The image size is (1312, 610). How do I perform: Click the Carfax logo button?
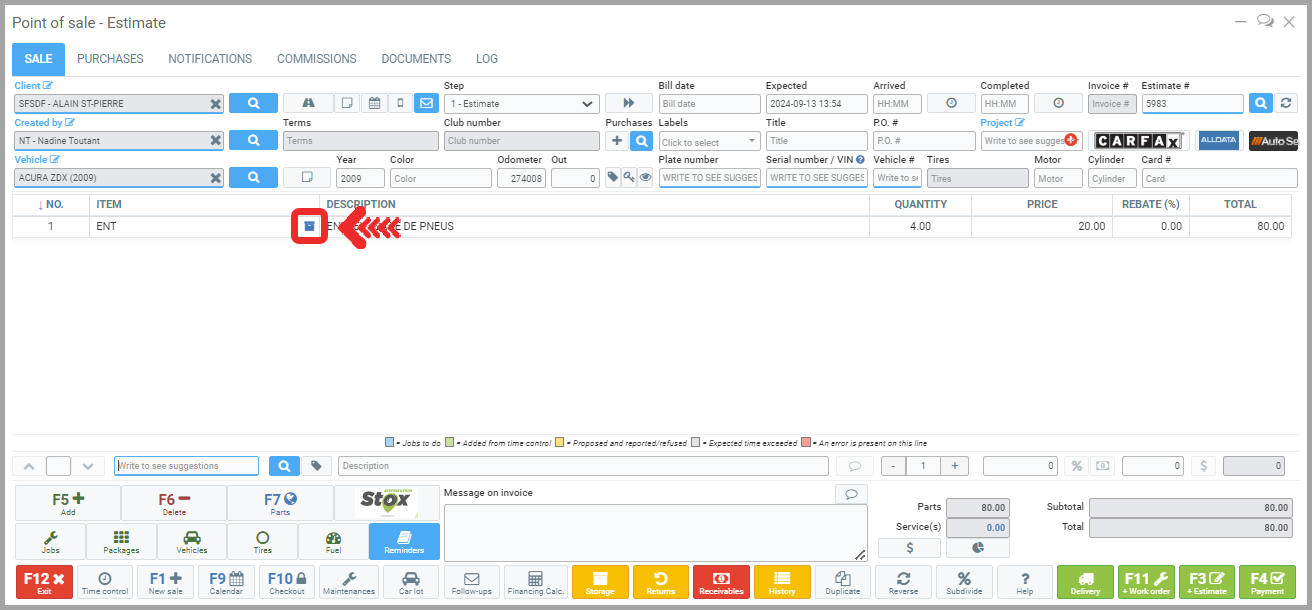click(x=1139, y=141)
